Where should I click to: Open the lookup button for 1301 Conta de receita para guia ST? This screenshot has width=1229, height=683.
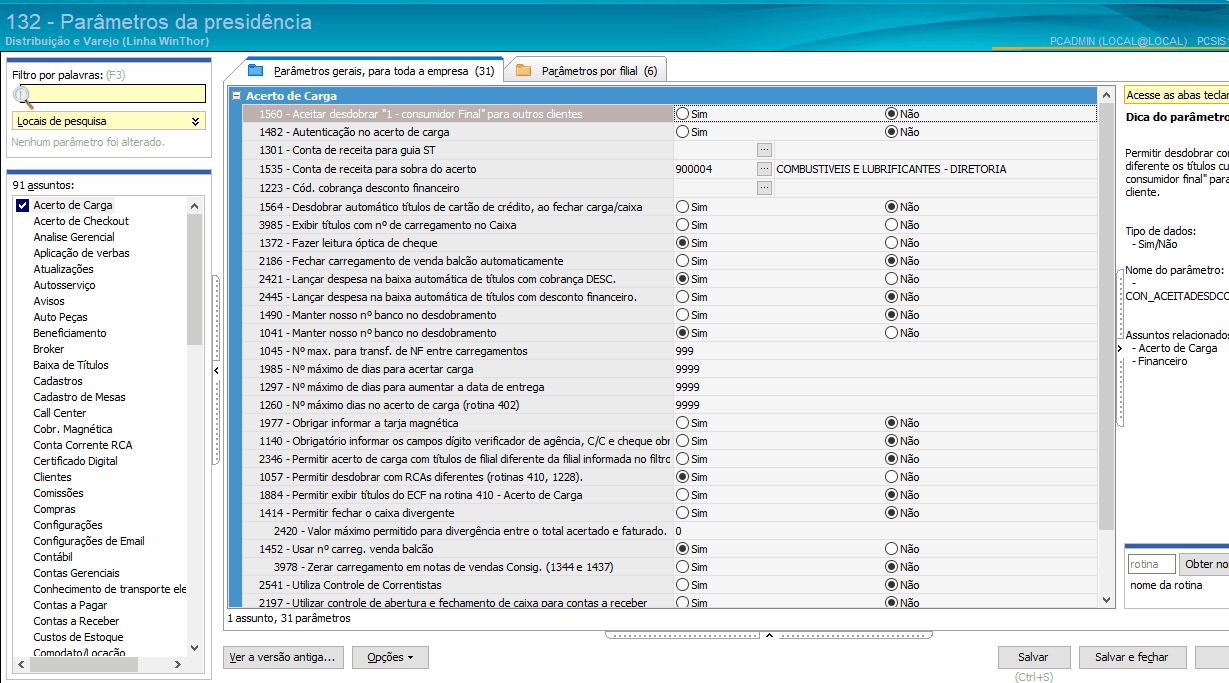(764, 150)
